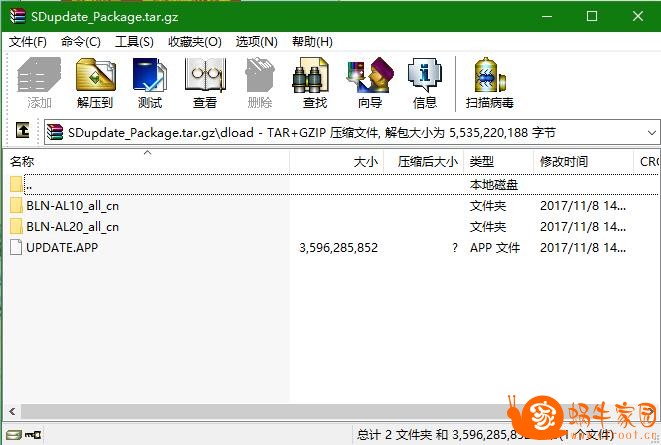Click the UPDATE.APP file icon
Screen dimensions: 661x445
pos(16,247)
